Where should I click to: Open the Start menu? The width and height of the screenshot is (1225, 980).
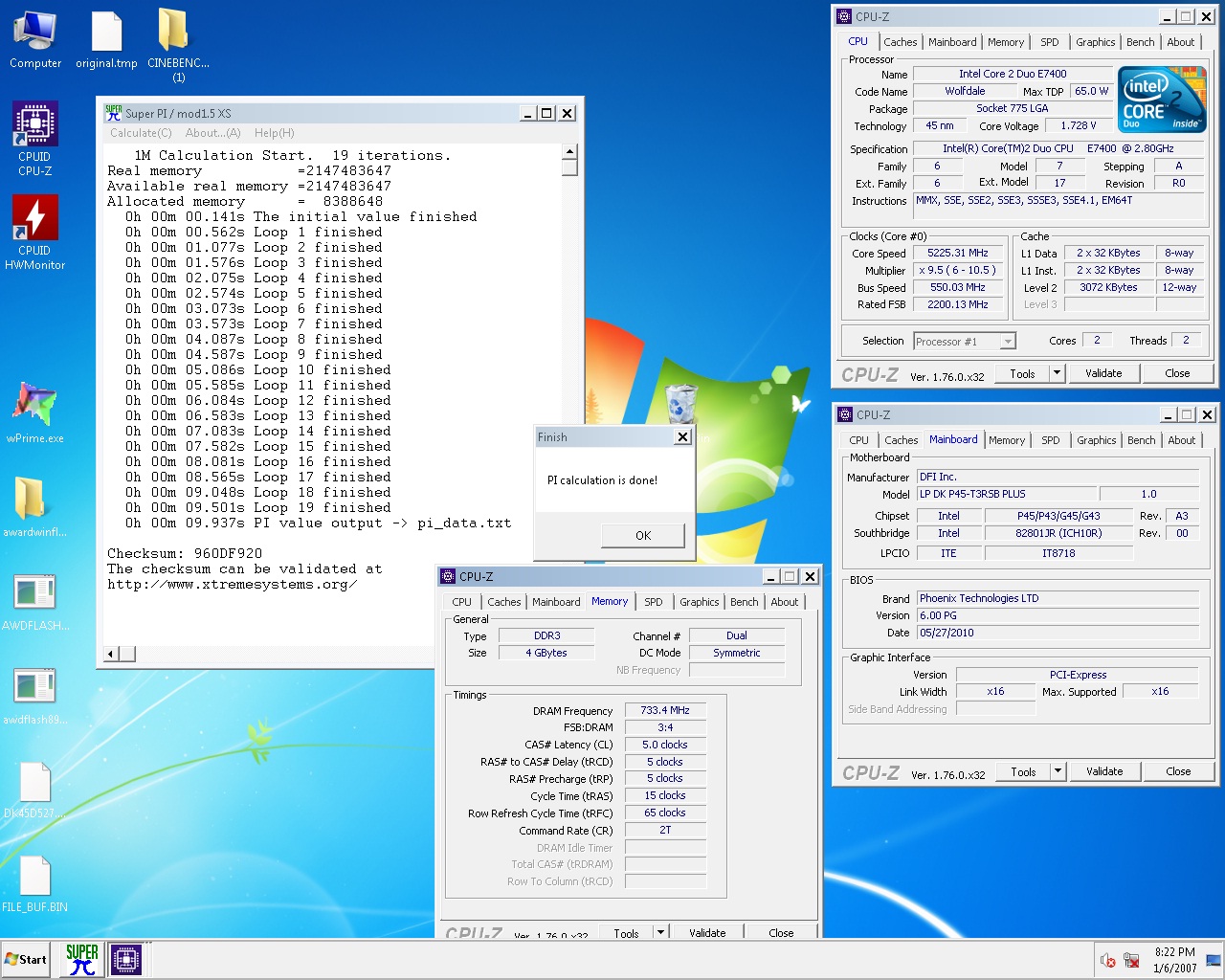pyautogui.click(x=27, y=959)
